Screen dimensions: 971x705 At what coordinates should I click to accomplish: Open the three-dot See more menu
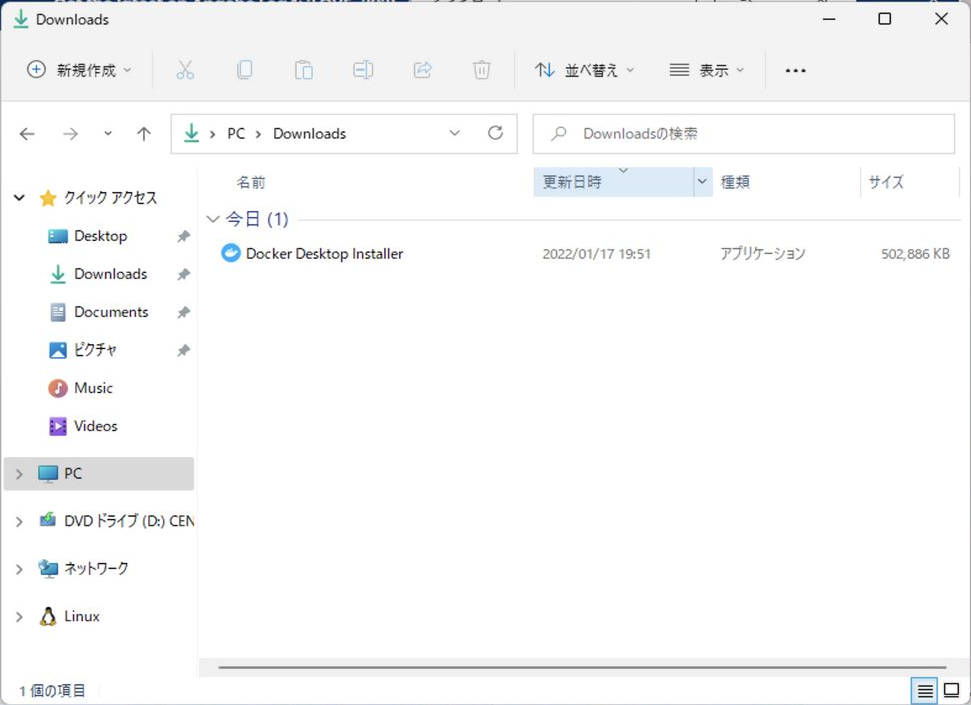(796, 71)
